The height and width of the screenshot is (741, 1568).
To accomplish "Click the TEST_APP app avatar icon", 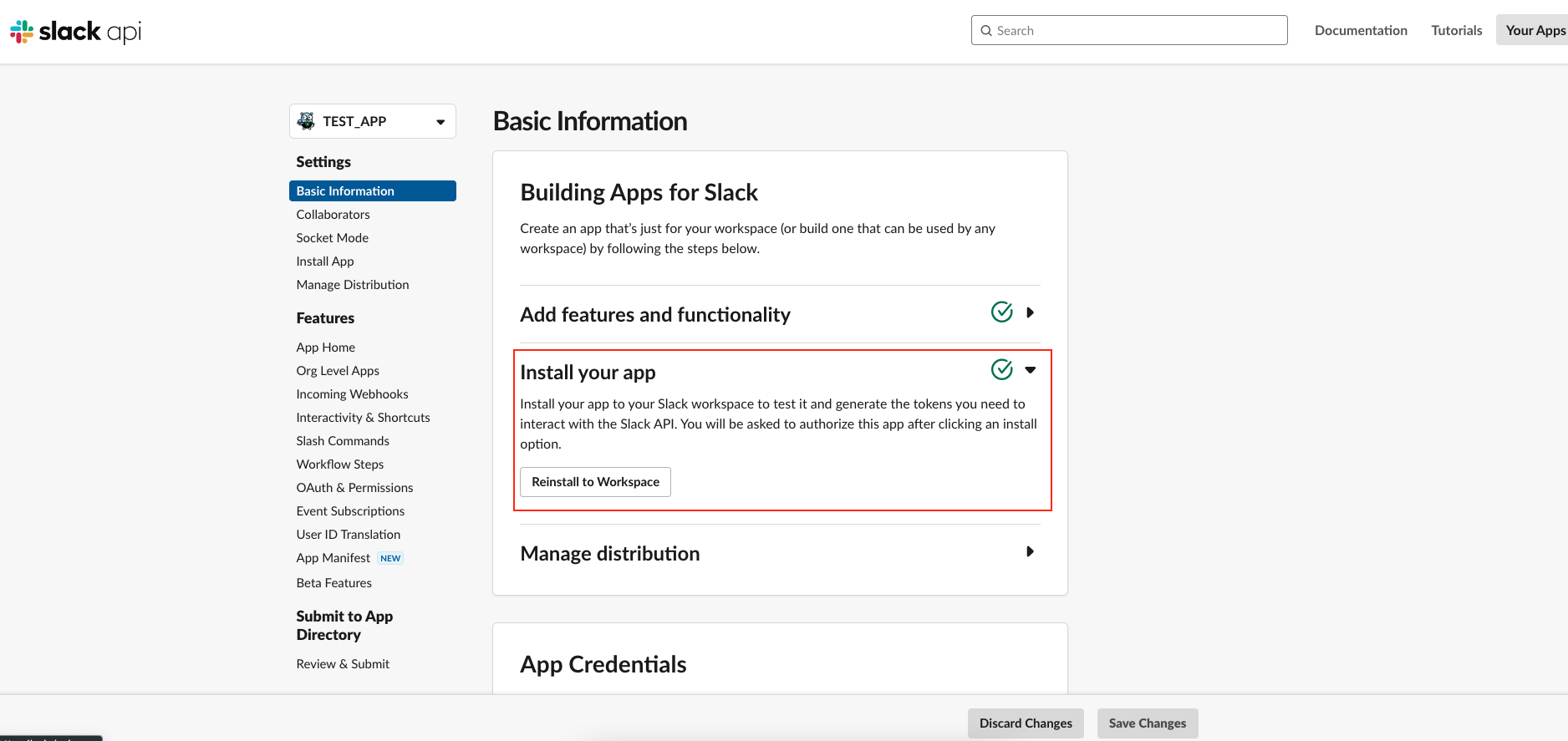I will pos(307,121).
